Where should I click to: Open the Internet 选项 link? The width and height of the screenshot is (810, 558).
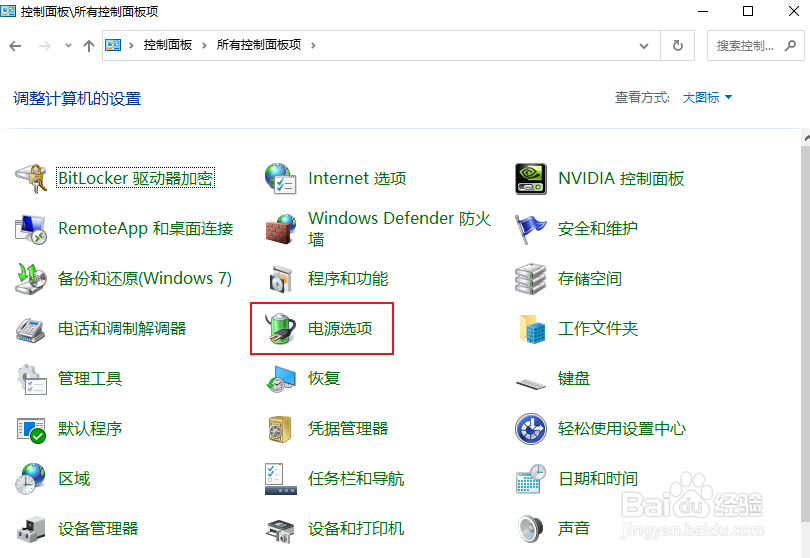[x=357, y=178]
